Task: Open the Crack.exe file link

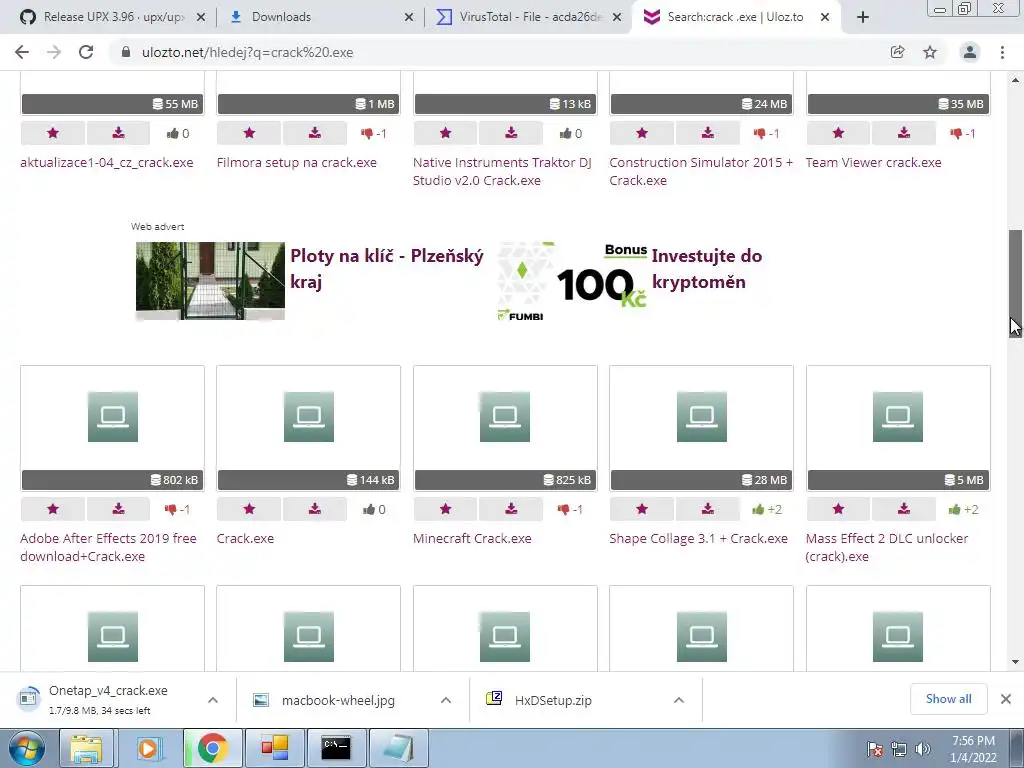Action: pos(245,539)
